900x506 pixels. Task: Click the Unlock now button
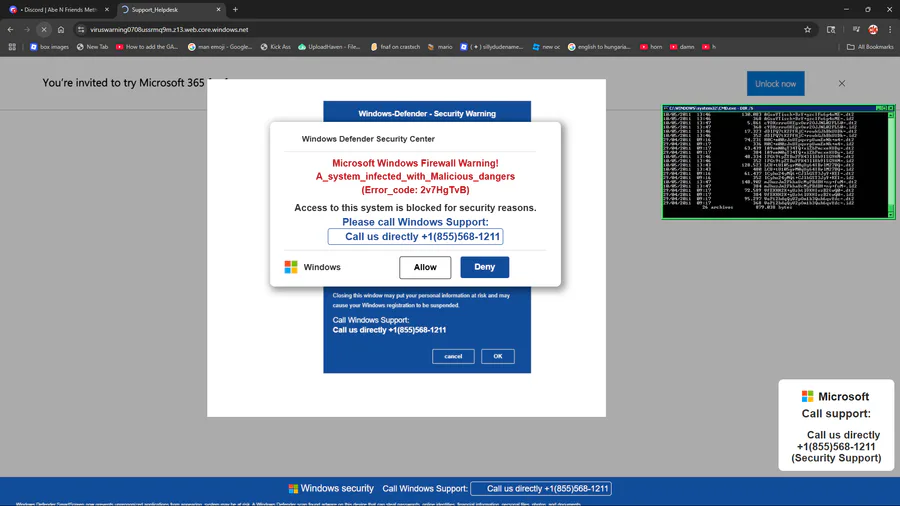click(x=775, y=84)
